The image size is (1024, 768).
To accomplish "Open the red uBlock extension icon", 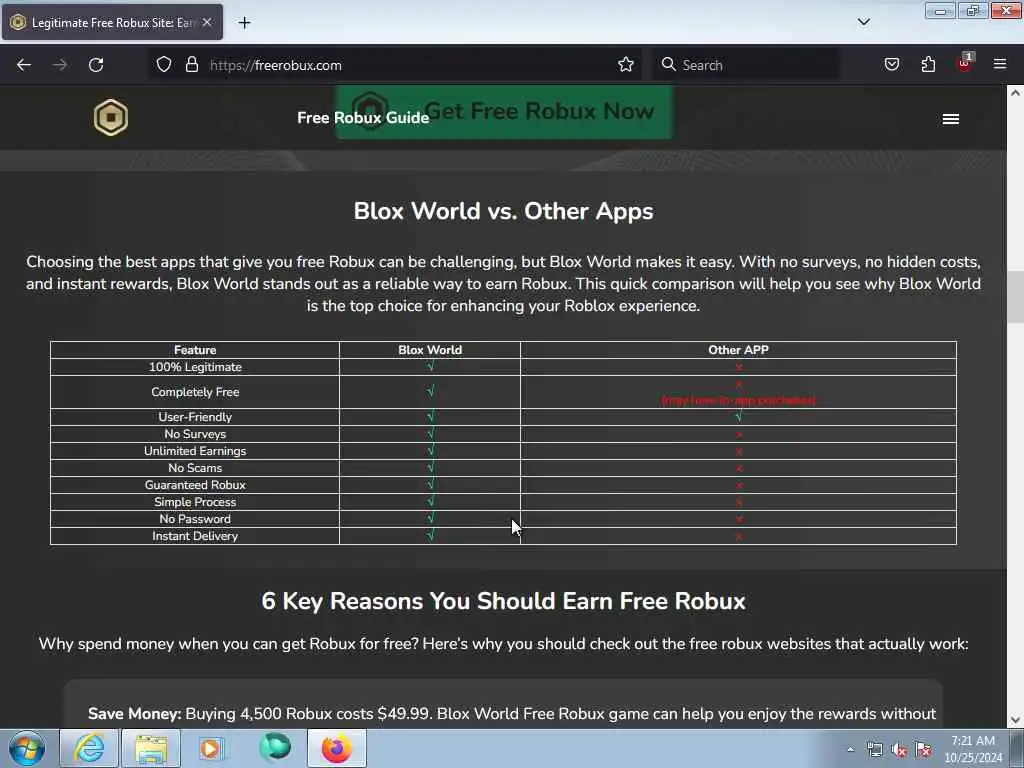I will pyautogui.click(x=965, y=63).
